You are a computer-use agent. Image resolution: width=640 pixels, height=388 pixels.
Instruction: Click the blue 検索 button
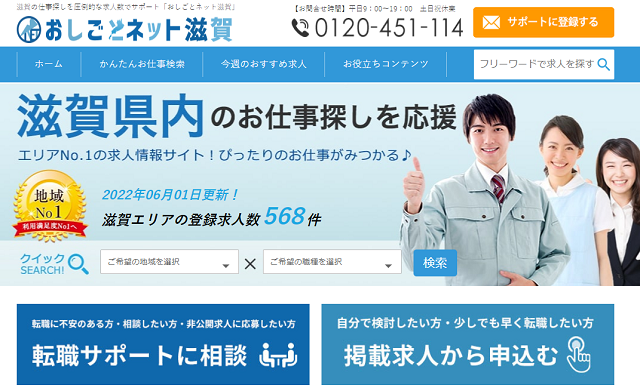pyautogui.click(x=435, y=263)
